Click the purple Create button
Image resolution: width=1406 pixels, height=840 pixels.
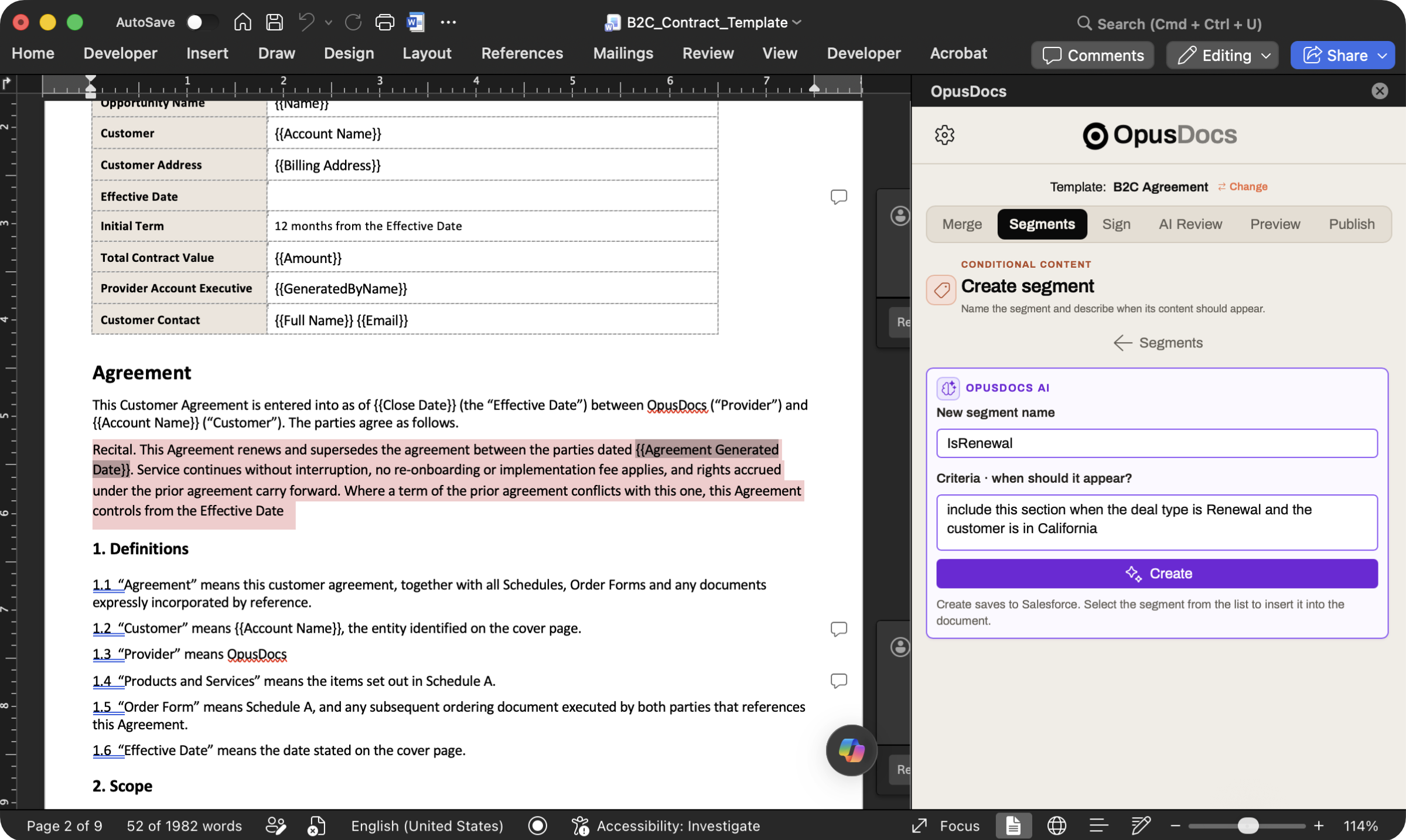coord(1156,573)
